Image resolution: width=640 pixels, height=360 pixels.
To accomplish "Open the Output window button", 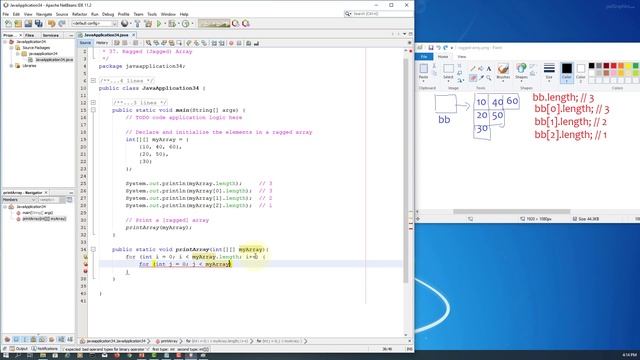I will [x=18, y=349].
